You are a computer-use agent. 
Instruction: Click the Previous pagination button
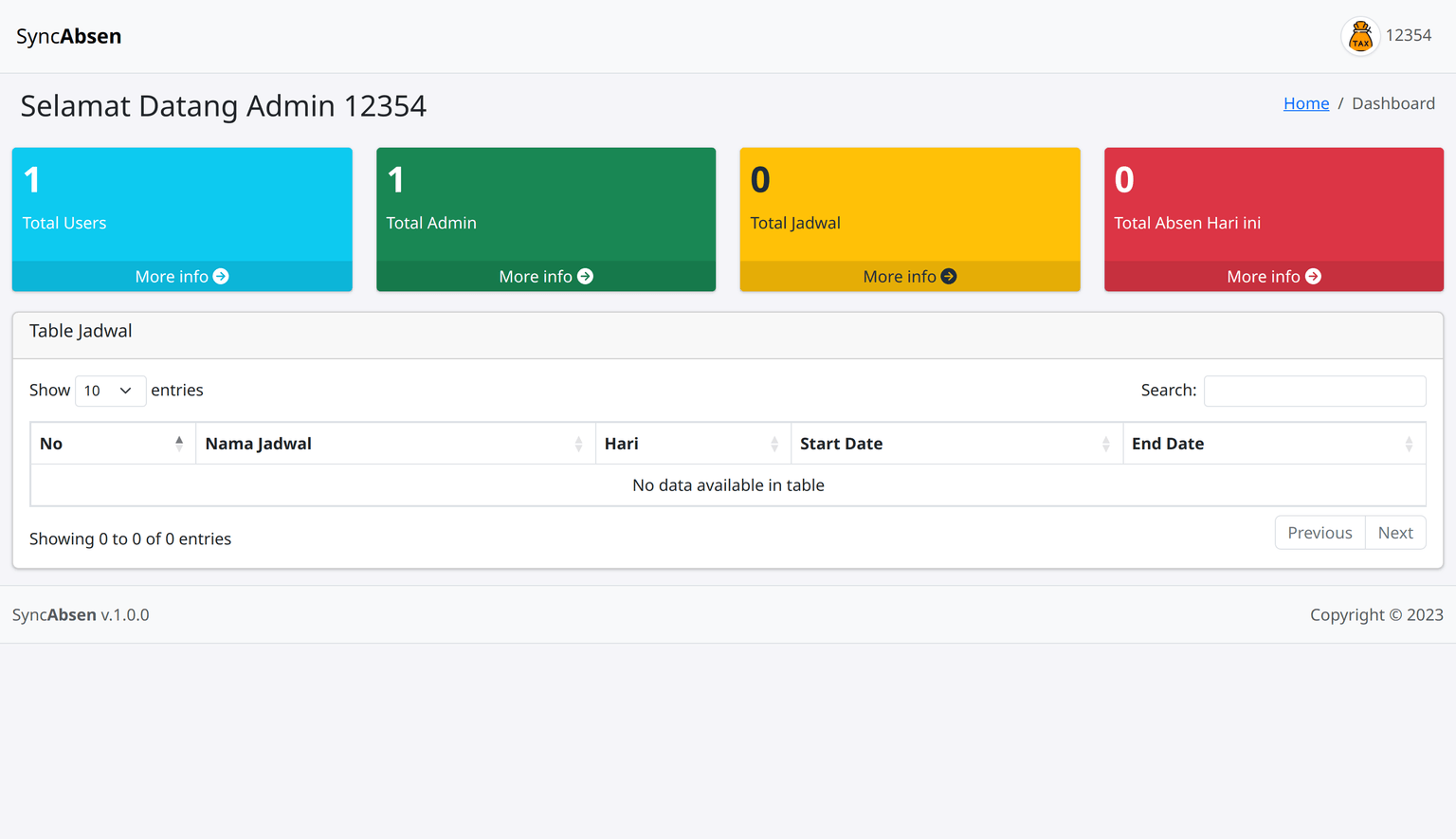pos(1319,533)
